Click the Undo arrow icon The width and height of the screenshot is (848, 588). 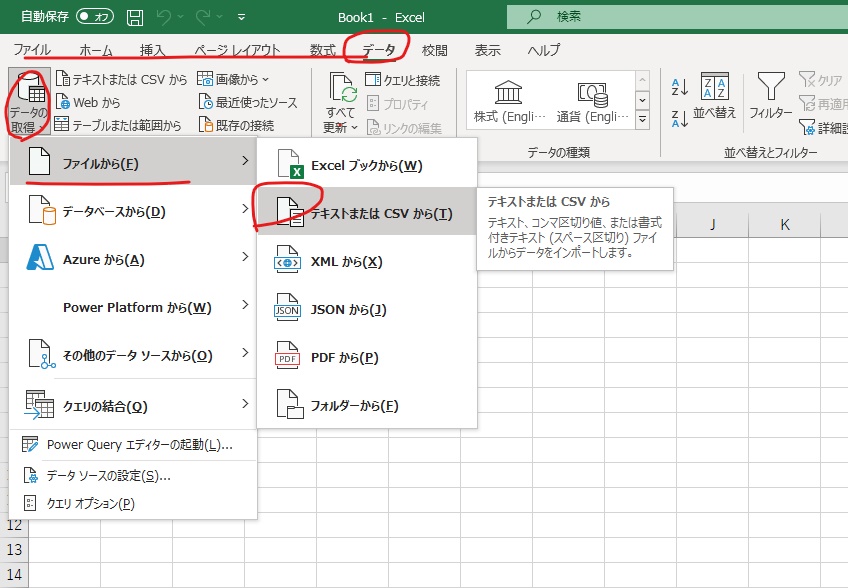[164, 17]
